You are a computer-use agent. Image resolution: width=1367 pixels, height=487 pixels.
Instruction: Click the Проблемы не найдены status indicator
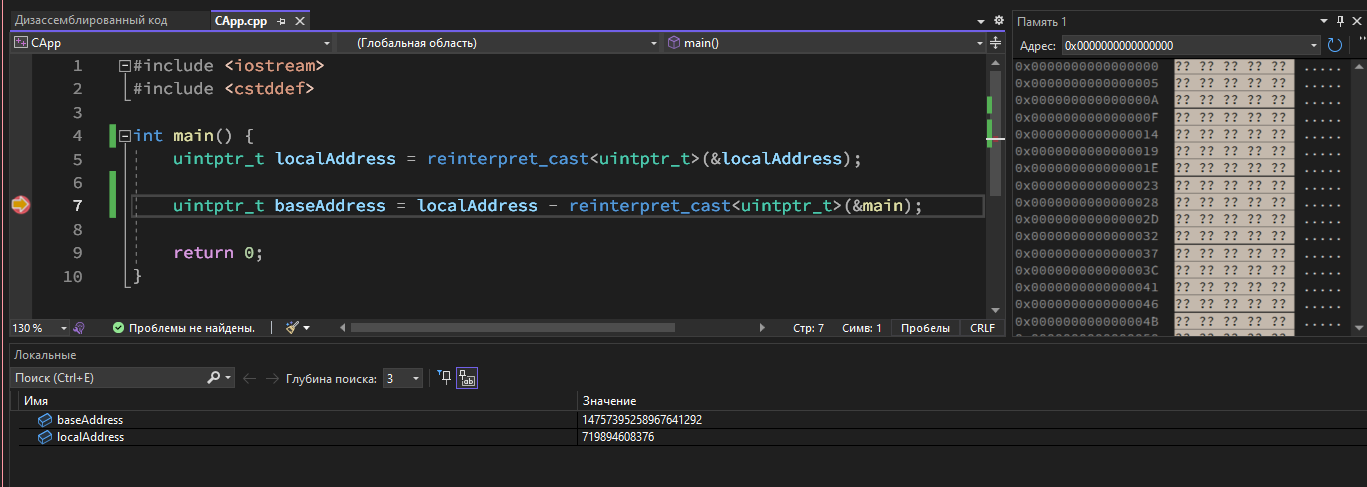click(x=184, y=328)
